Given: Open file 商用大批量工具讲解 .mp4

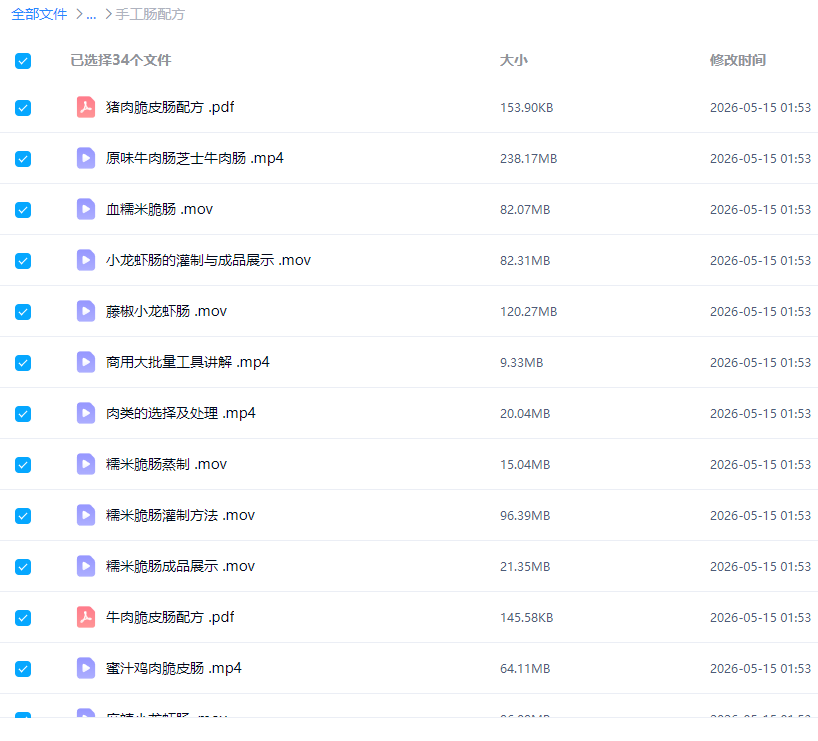Looking at the screenshot, I should [x=188, y=362].
